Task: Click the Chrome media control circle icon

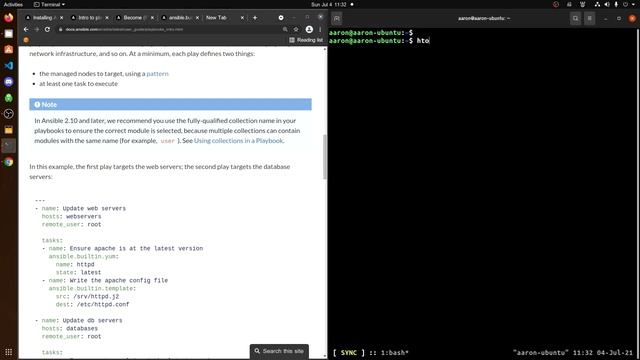Action: tap(281, 18)
